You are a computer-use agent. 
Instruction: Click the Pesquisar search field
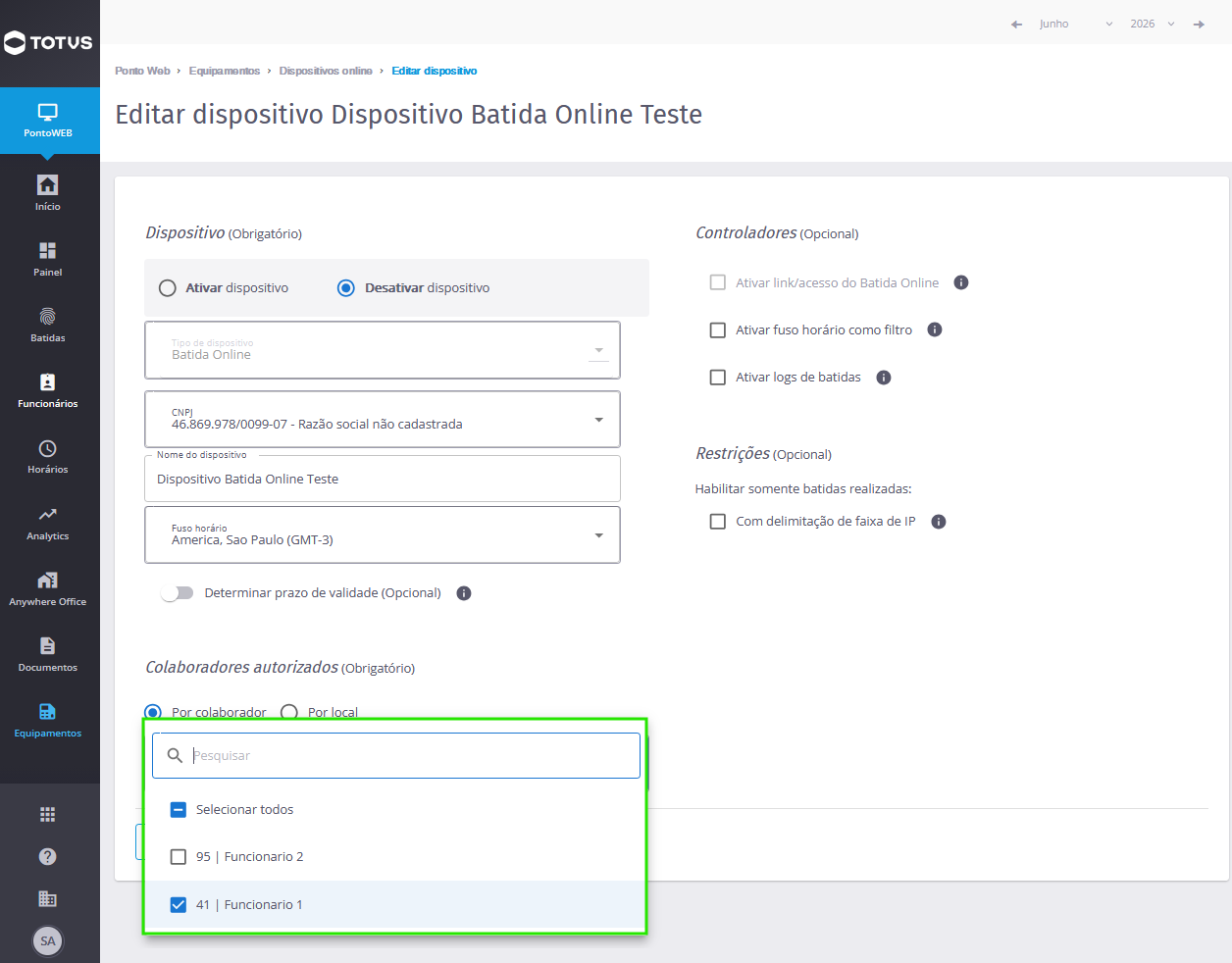[x=396, y=756]
